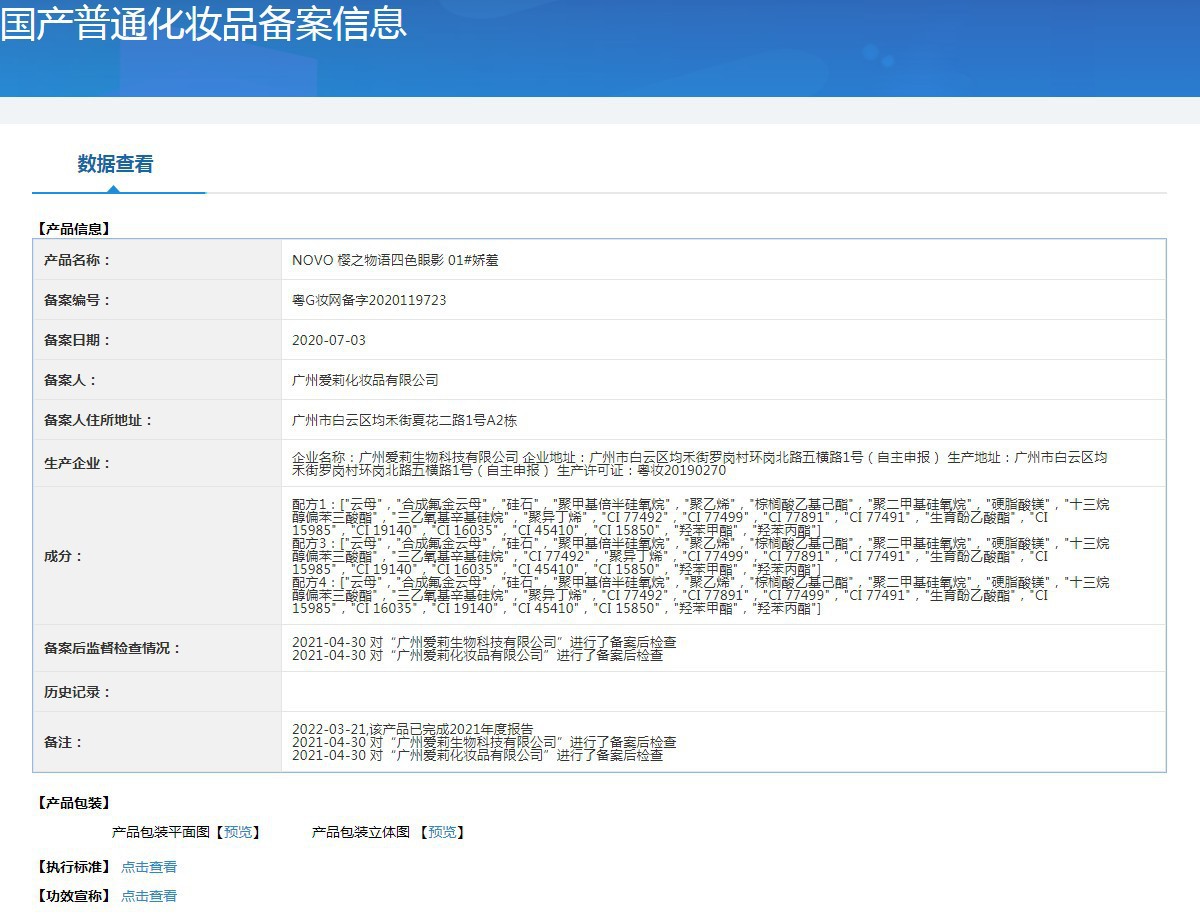Open 预览 link for 产品包装平面图
The image size is (1200, 922).
[238, 832]
